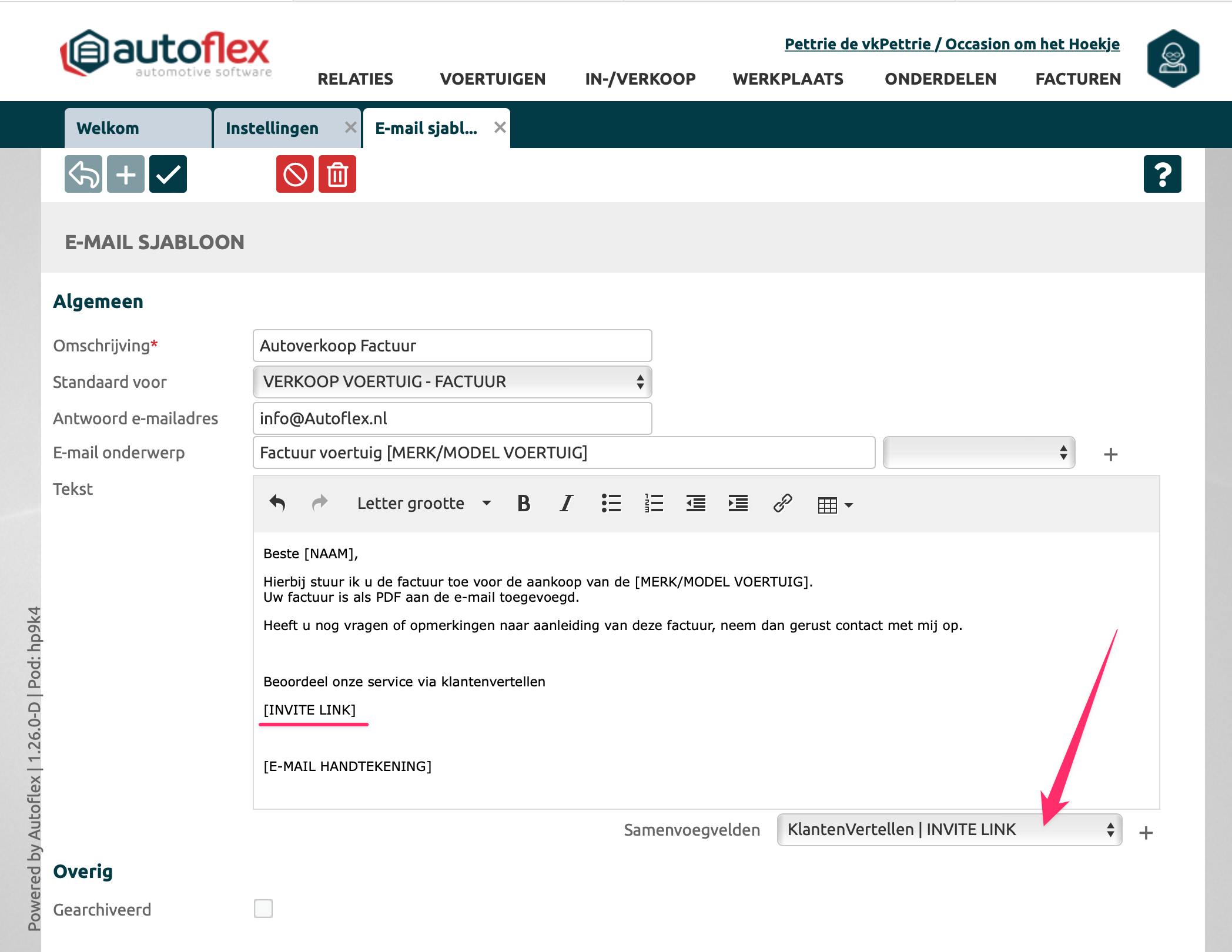
Task: Save with the checkmark icon
Action: [168, 174]
